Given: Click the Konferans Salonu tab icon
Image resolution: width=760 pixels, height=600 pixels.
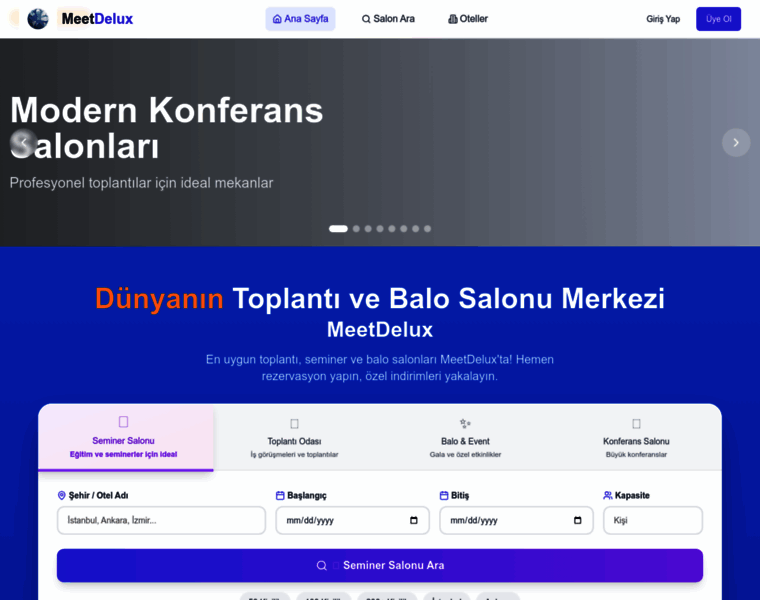Looking at the screenshot, I should coord(636,423).
